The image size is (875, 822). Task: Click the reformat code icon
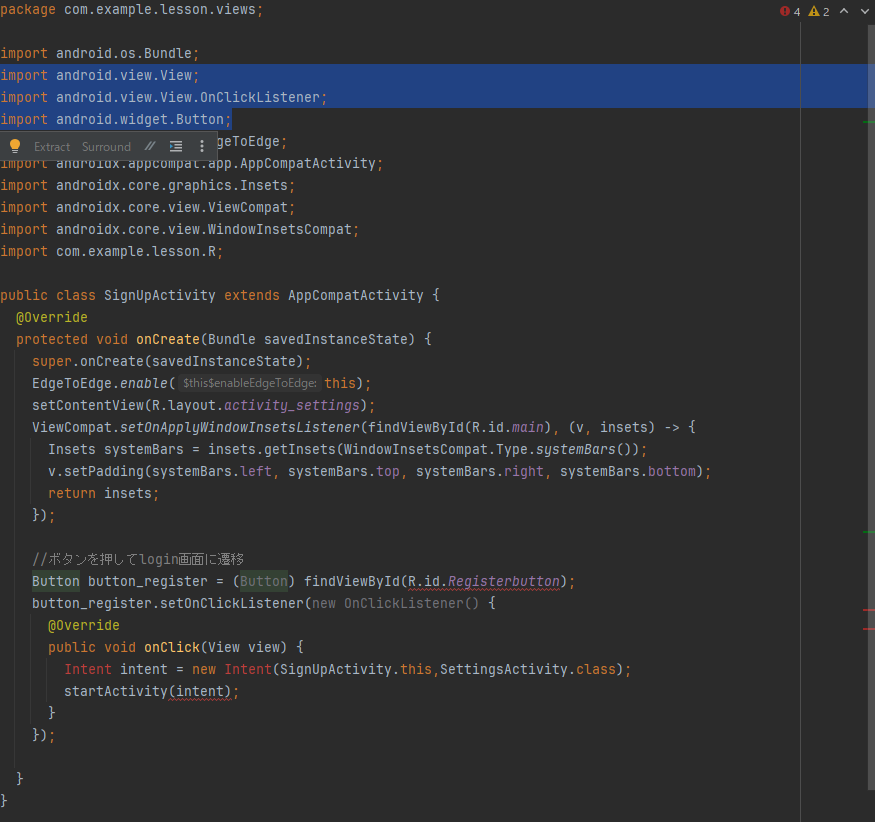click(176, 146)
